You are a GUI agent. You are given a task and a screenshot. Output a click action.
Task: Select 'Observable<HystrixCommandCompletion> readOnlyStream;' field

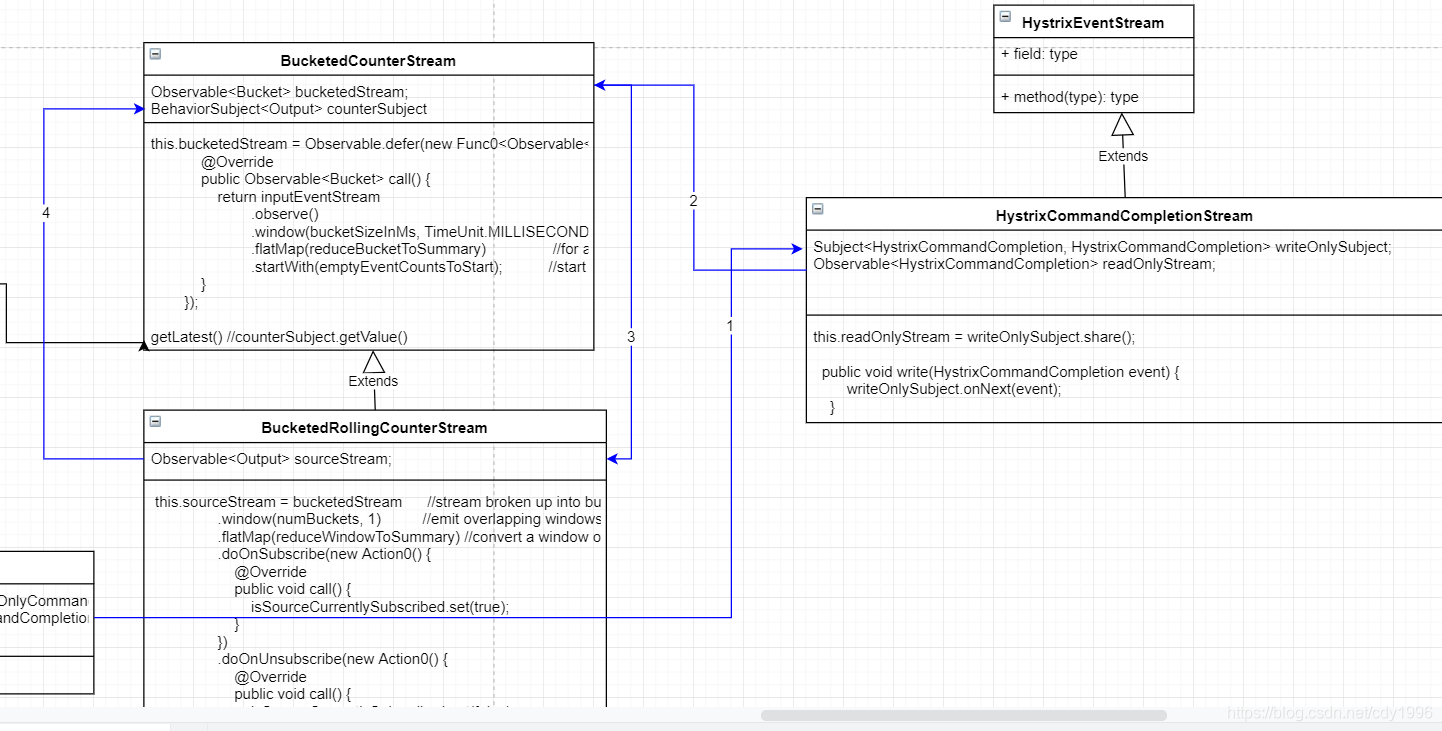click(x=1014, y=264)
